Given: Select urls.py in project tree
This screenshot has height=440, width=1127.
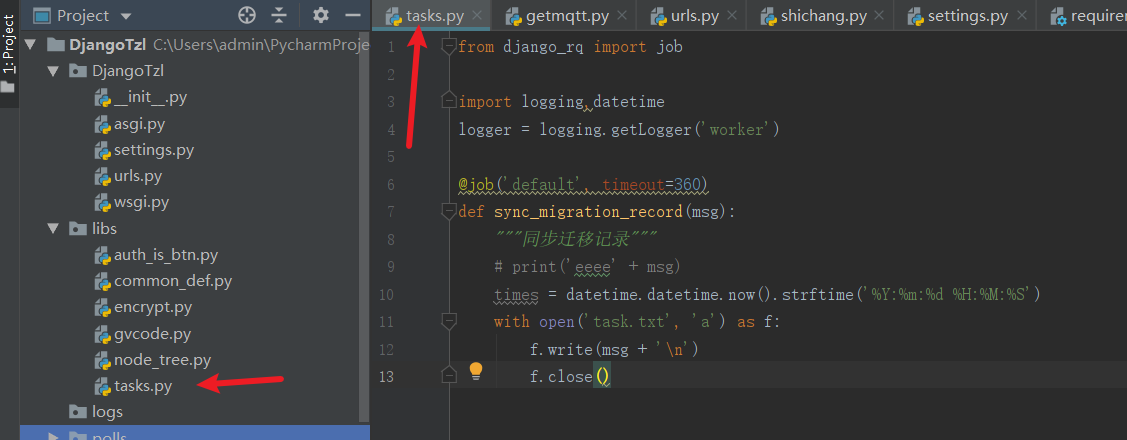Looking at the screenshot, I should pyautogui.click(x=138, y=176).
